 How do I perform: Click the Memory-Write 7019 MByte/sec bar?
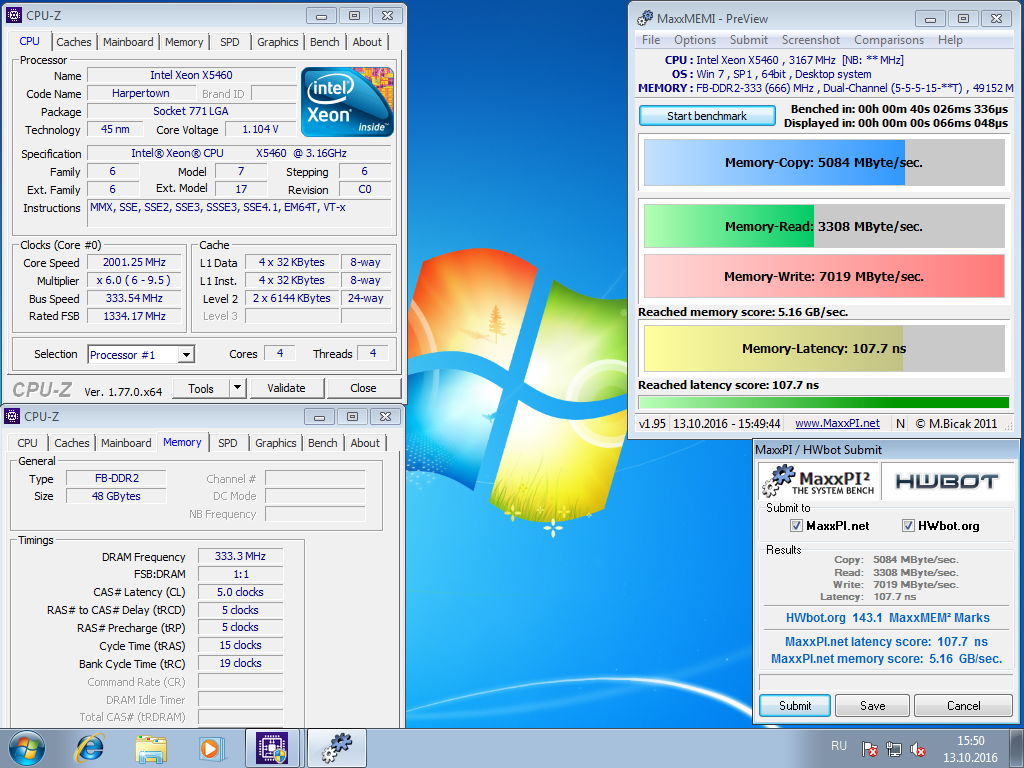tap(824, 276)
